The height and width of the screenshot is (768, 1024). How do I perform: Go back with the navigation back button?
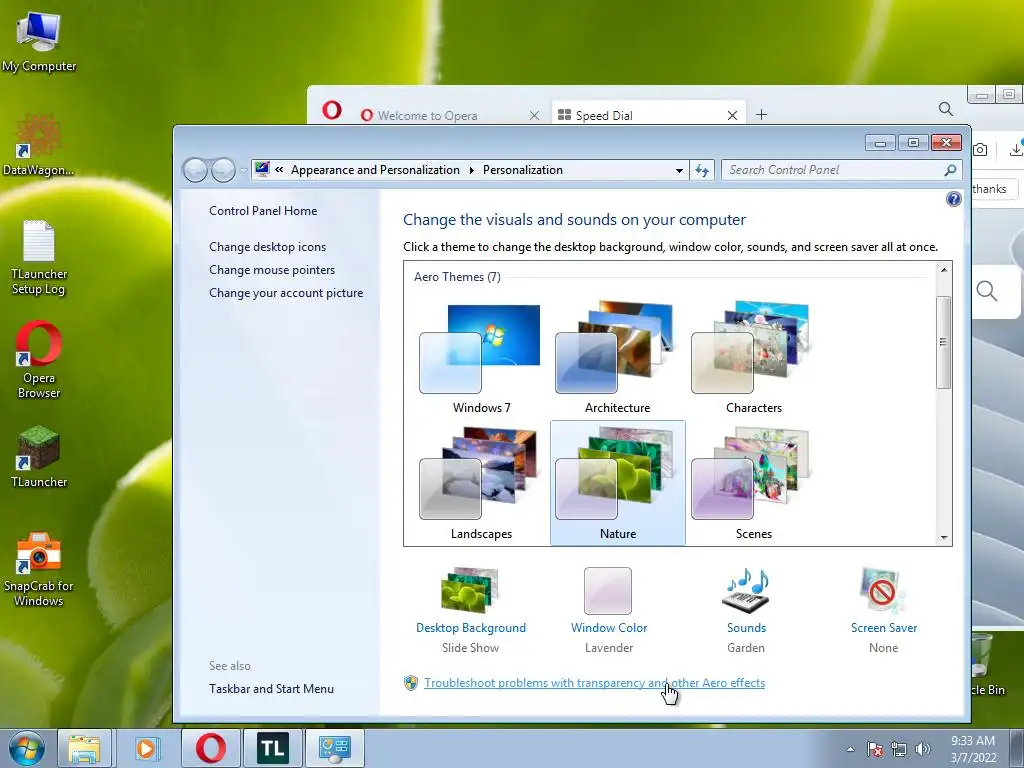[195, 170]
